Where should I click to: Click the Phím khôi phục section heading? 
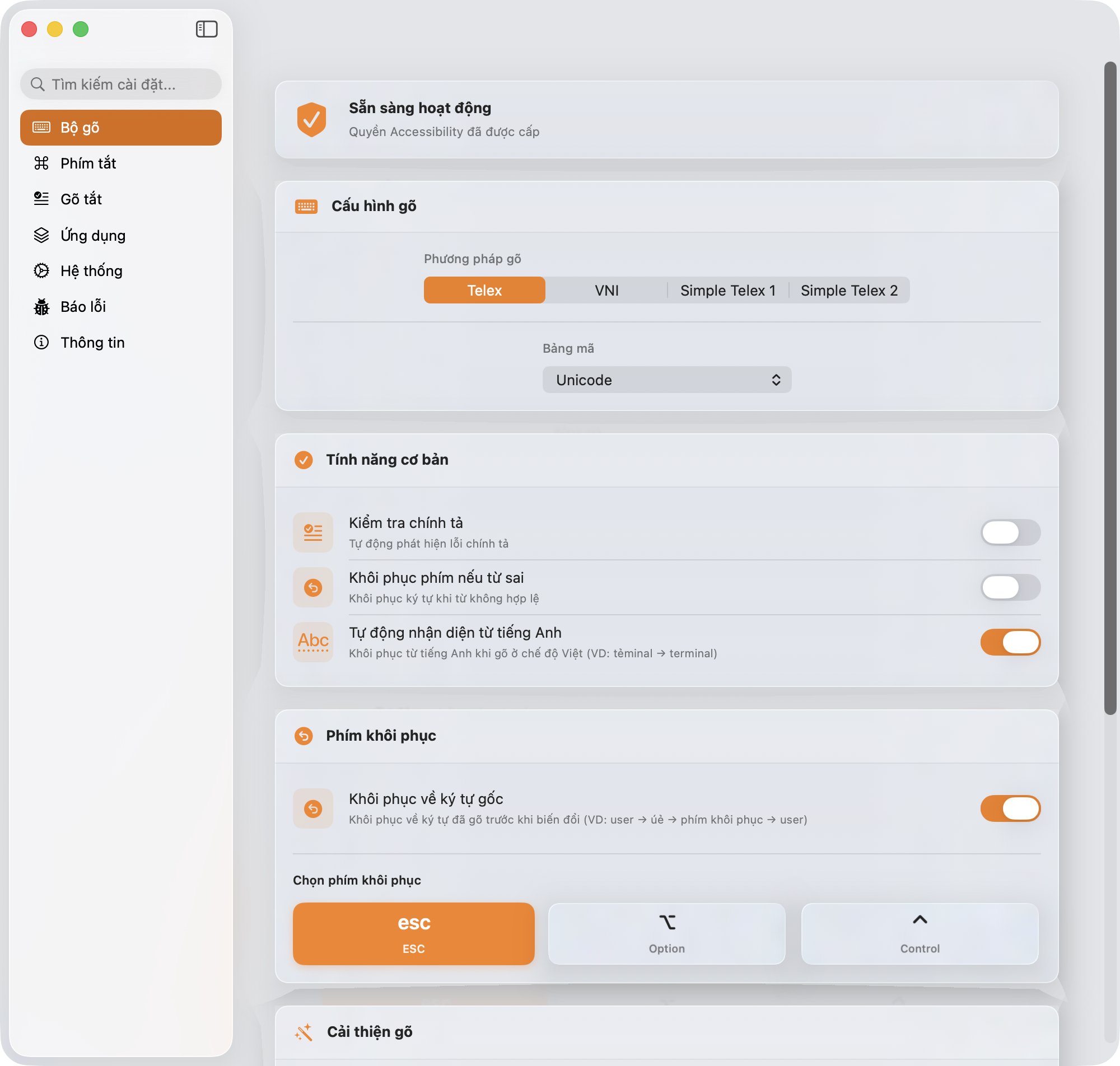[x=381, y=736]
